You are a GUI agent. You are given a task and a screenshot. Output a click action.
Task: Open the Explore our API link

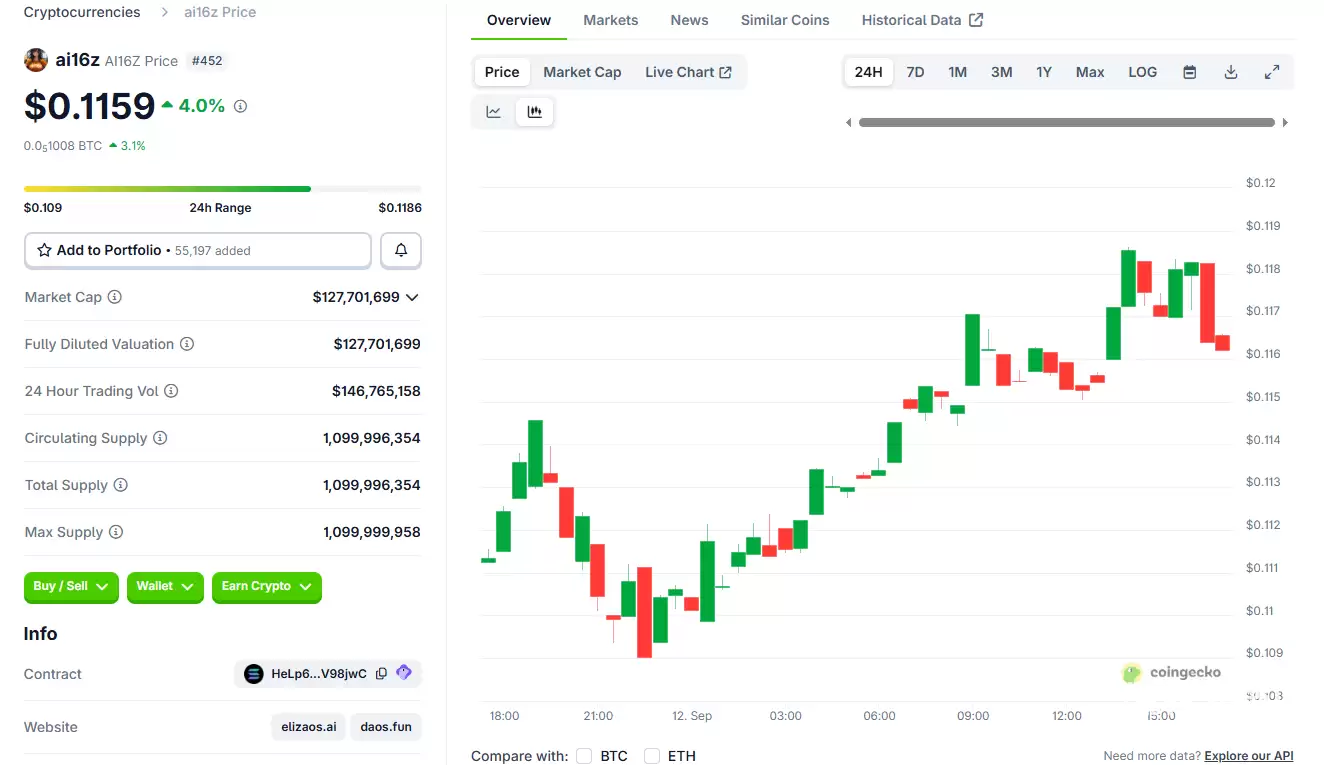click(x=1248, y=756)
